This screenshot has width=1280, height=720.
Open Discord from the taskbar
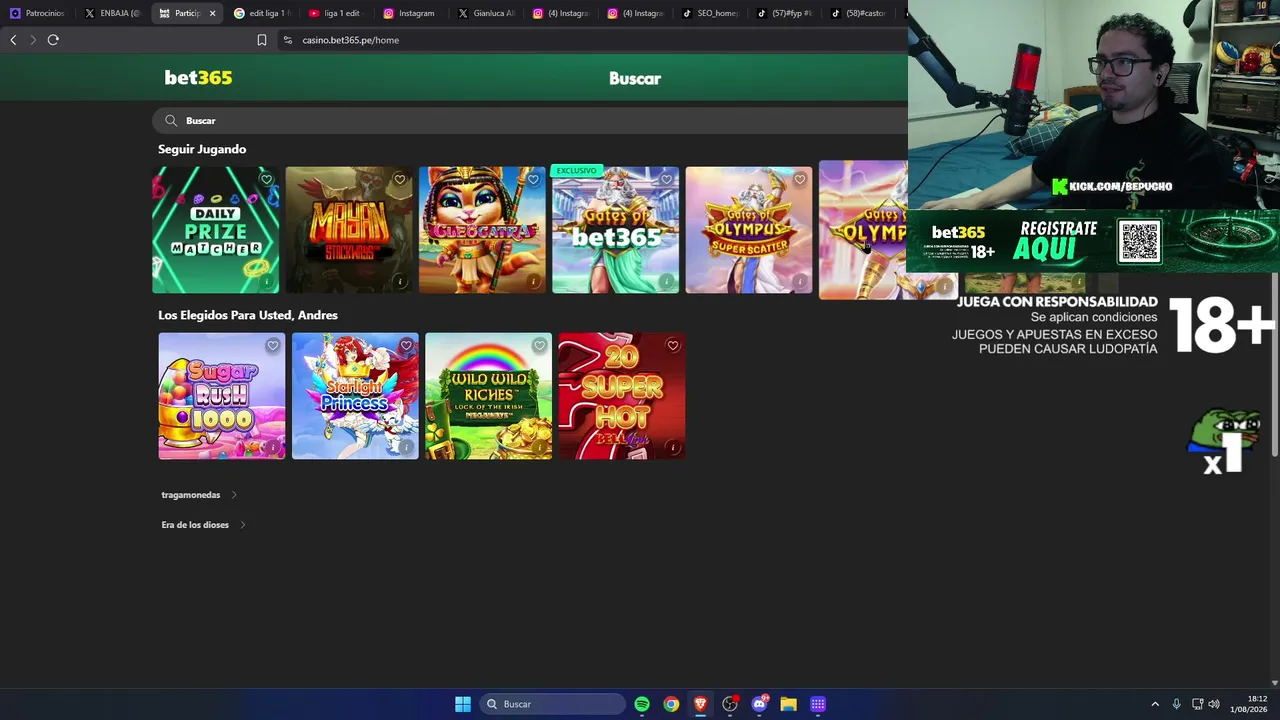tap(759, 704)
